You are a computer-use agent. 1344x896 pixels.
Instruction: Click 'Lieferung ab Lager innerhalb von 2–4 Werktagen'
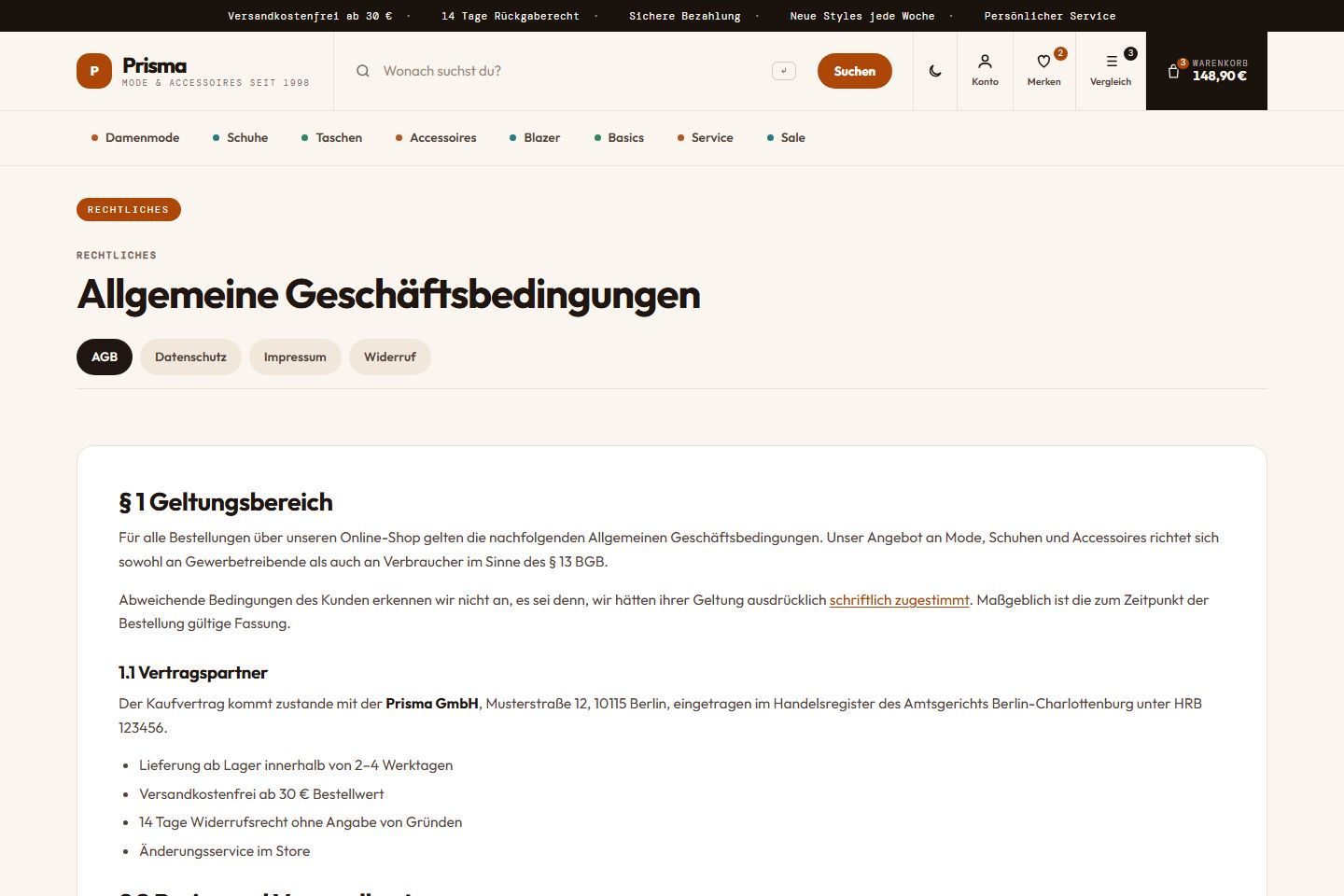point(296,765)
